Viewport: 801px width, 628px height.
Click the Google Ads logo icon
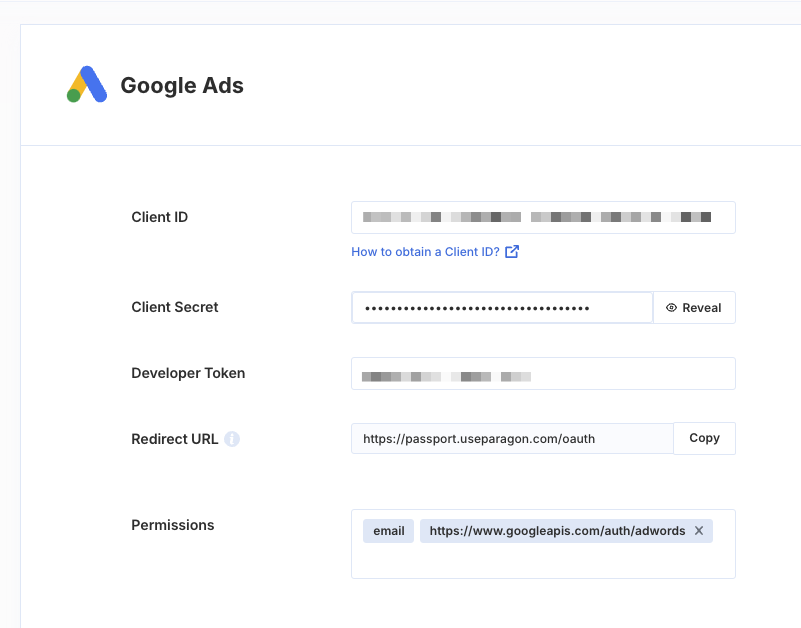pos(87,84)
